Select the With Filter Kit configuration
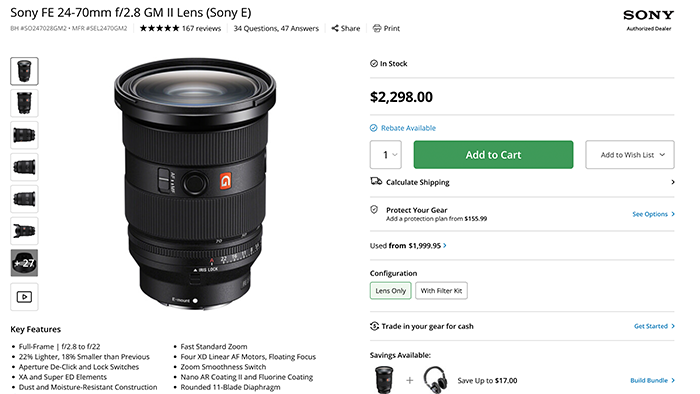 pyautogui.click(x=441, y=290)
